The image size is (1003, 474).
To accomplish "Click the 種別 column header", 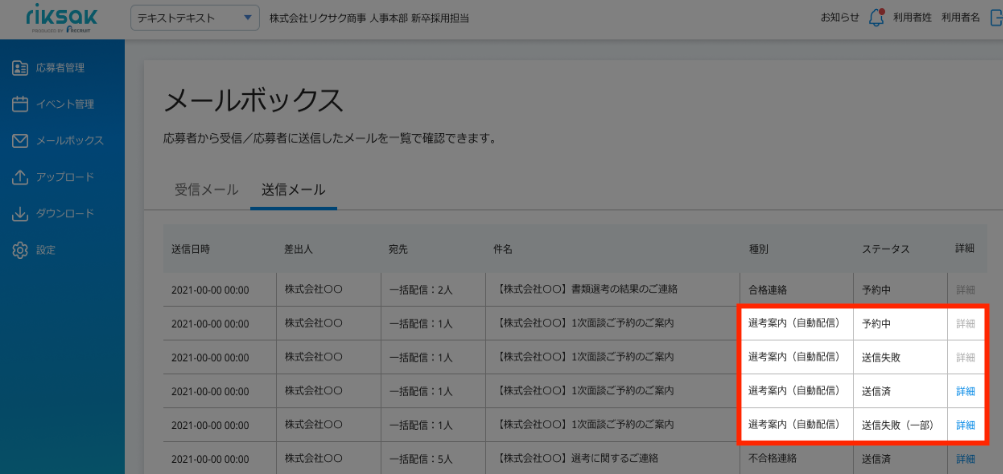I will coord(759,249).
